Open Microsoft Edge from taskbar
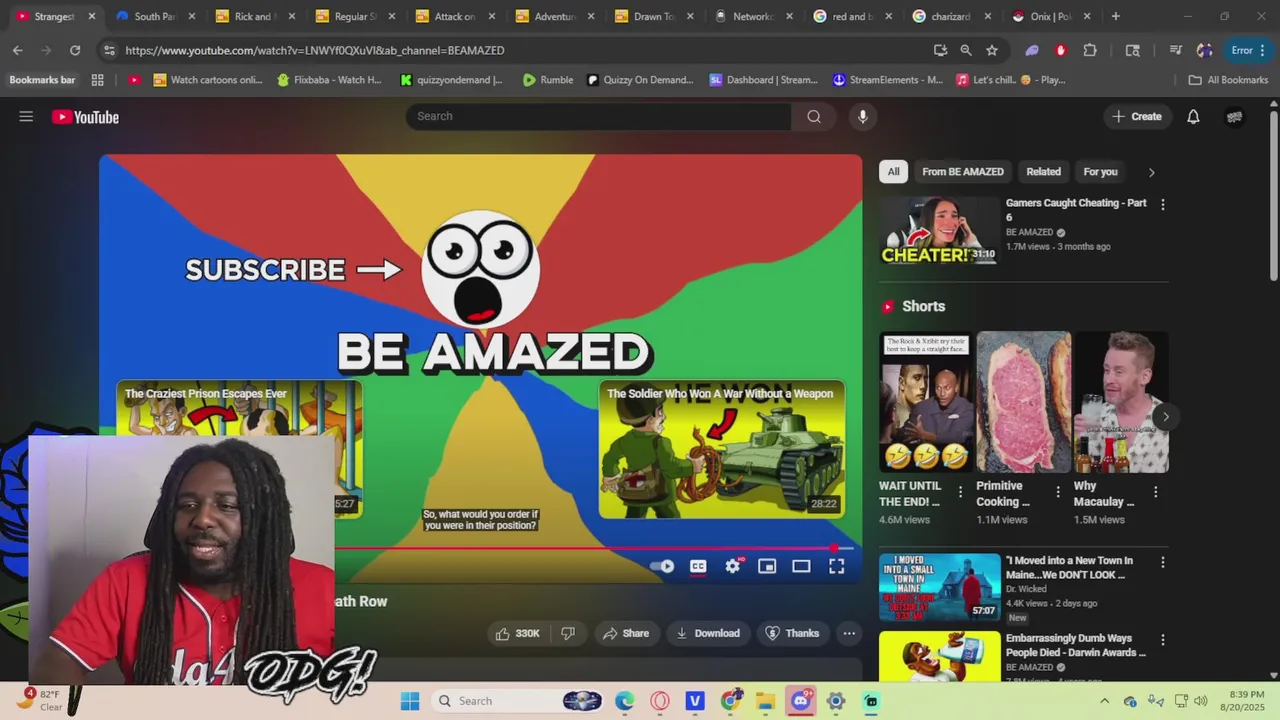The width and height of the screenshot is (1280, 720). 624,701
